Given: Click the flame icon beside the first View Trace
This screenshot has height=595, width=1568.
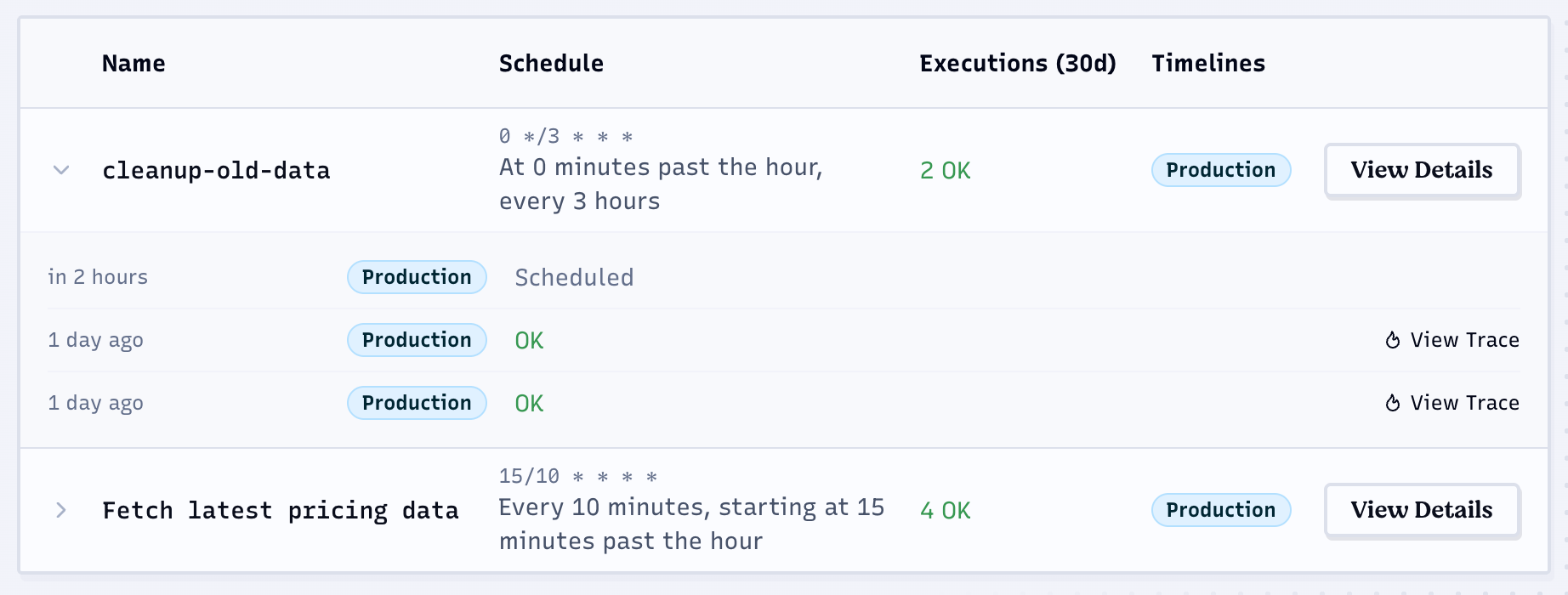Looking at the screenshot, I should [1392, 339].
